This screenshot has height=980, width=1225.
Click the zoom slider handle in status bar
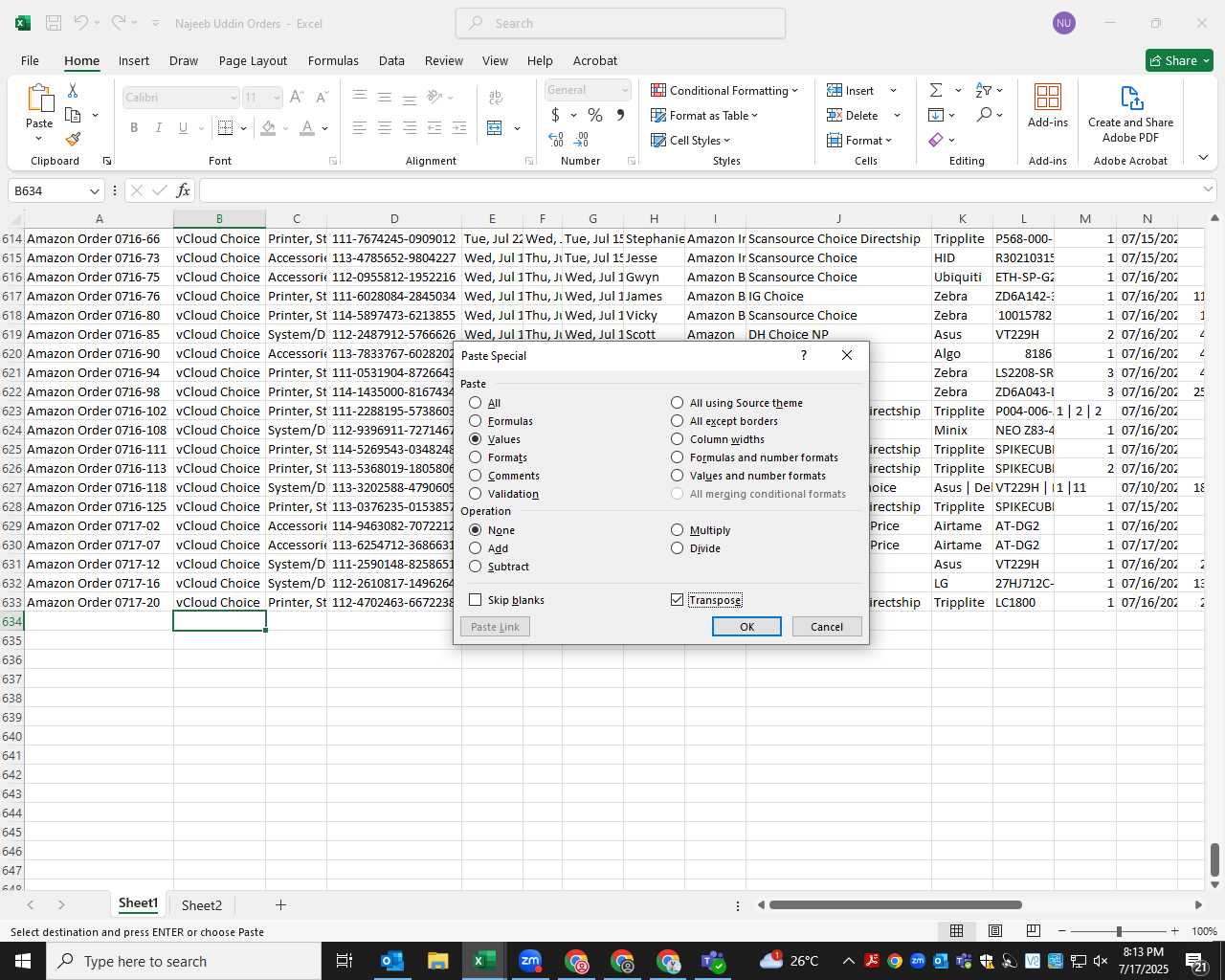pyautogui.click(x=1119, y=931)
